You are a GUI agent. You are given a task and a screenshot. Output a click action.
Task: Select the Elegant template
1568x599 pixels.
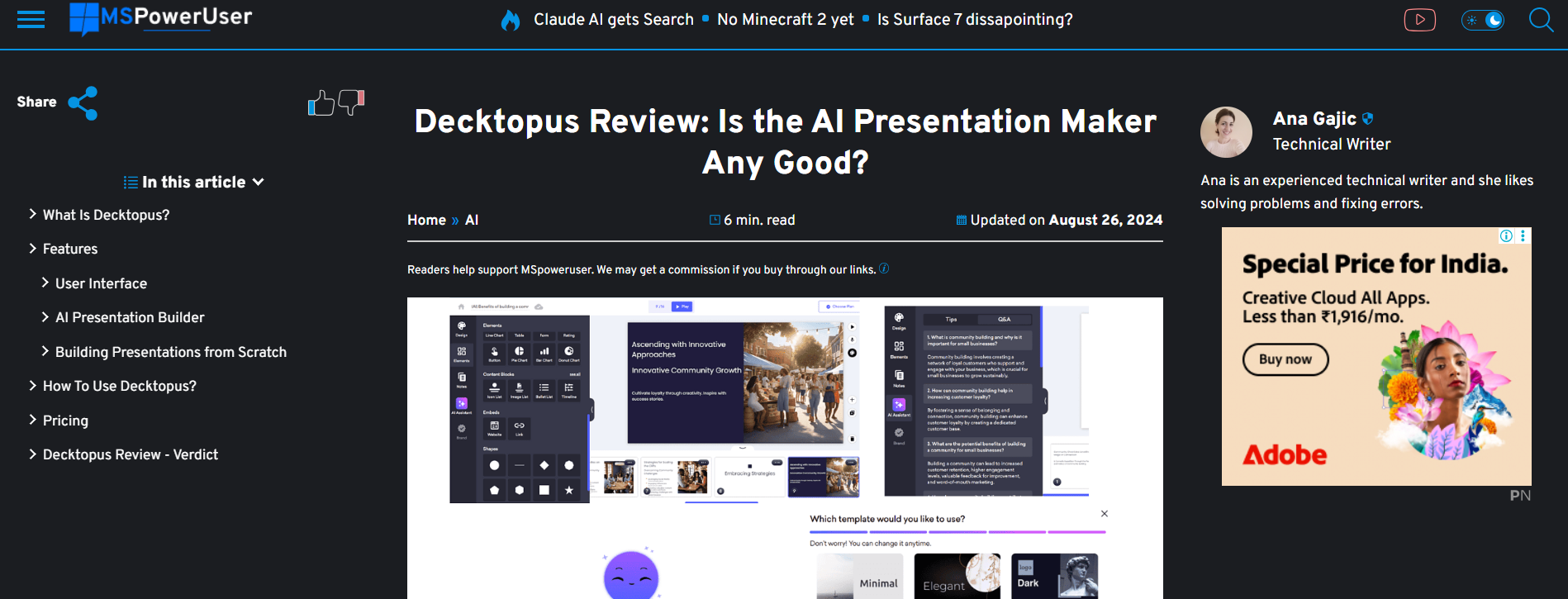(x=957, y=576)
